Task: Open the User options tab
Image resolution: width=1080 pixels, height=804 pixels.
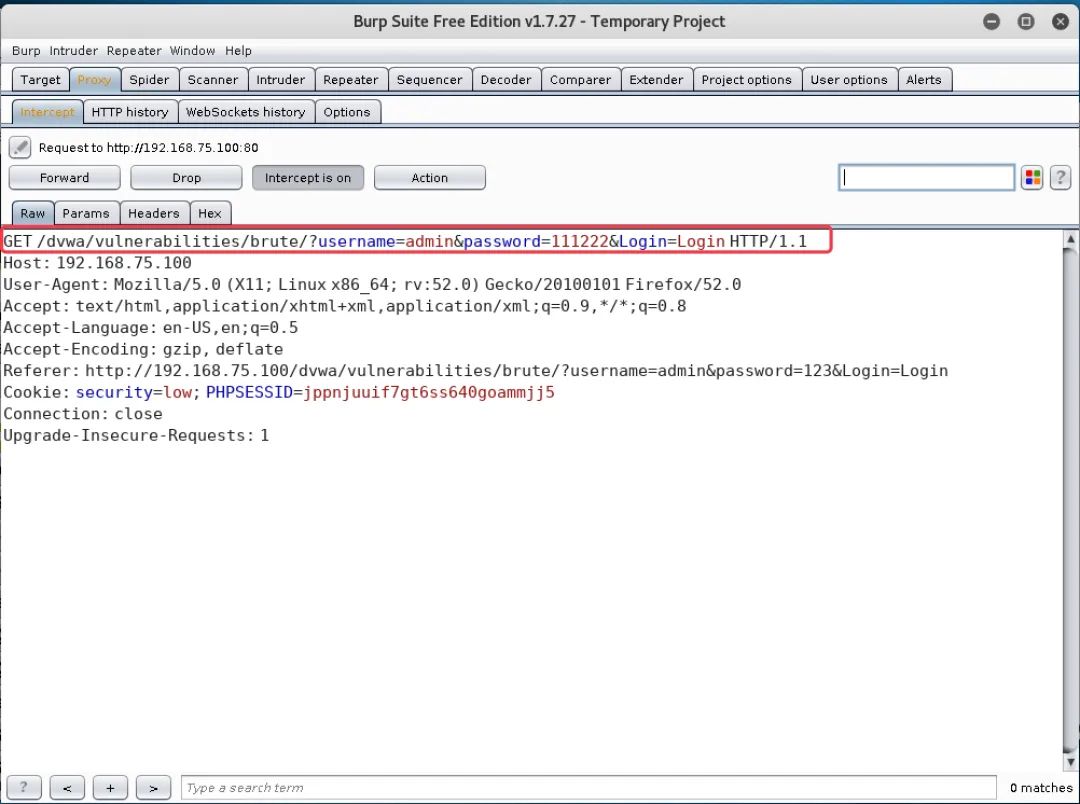Action: (849, 79)
